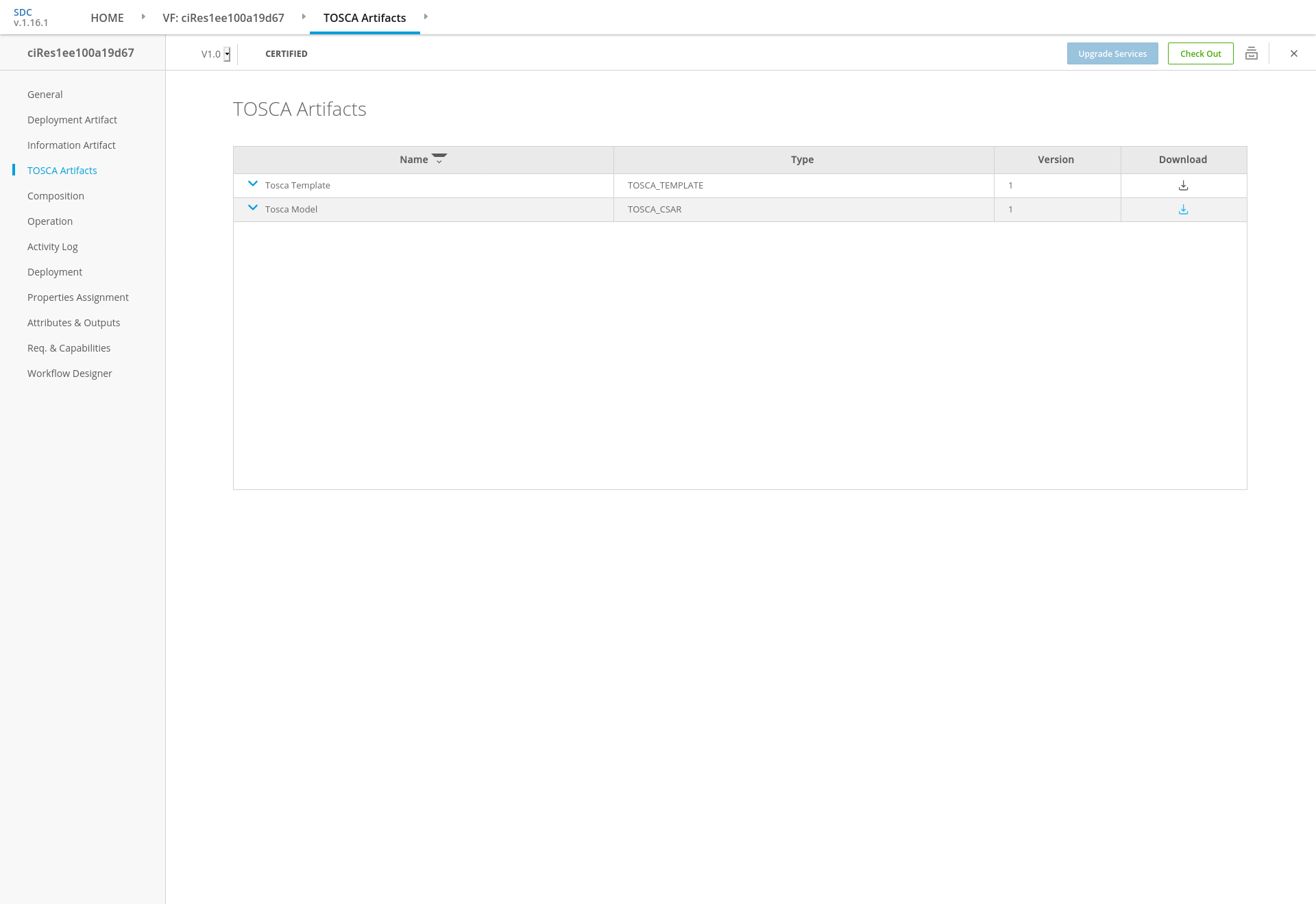Expand the Tosca Model row
This screenshot has width=1316, height=904.
(253, 208)
